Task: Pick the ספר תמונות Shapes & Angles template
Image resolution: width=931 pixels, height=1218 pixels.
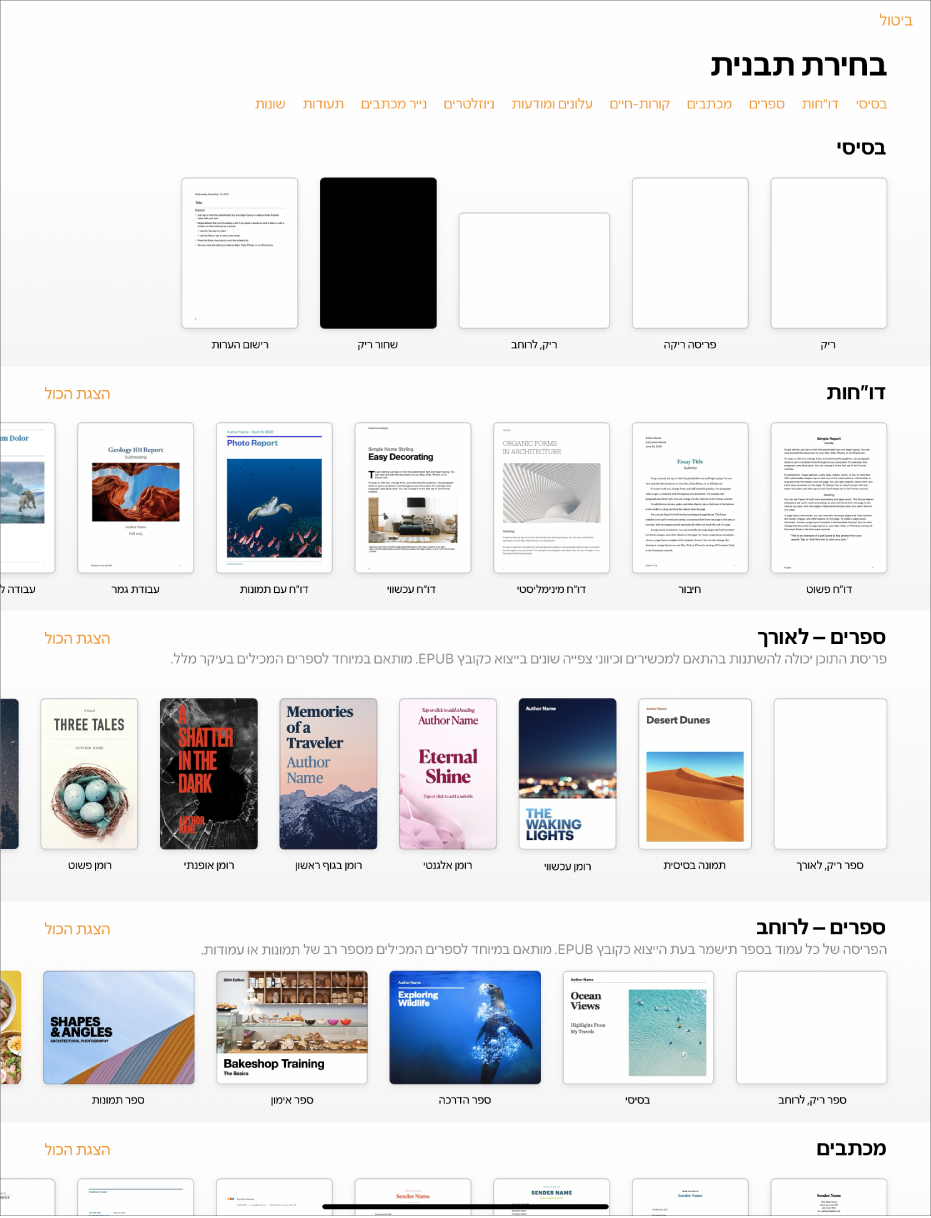Action: (x=119, y=1028)
